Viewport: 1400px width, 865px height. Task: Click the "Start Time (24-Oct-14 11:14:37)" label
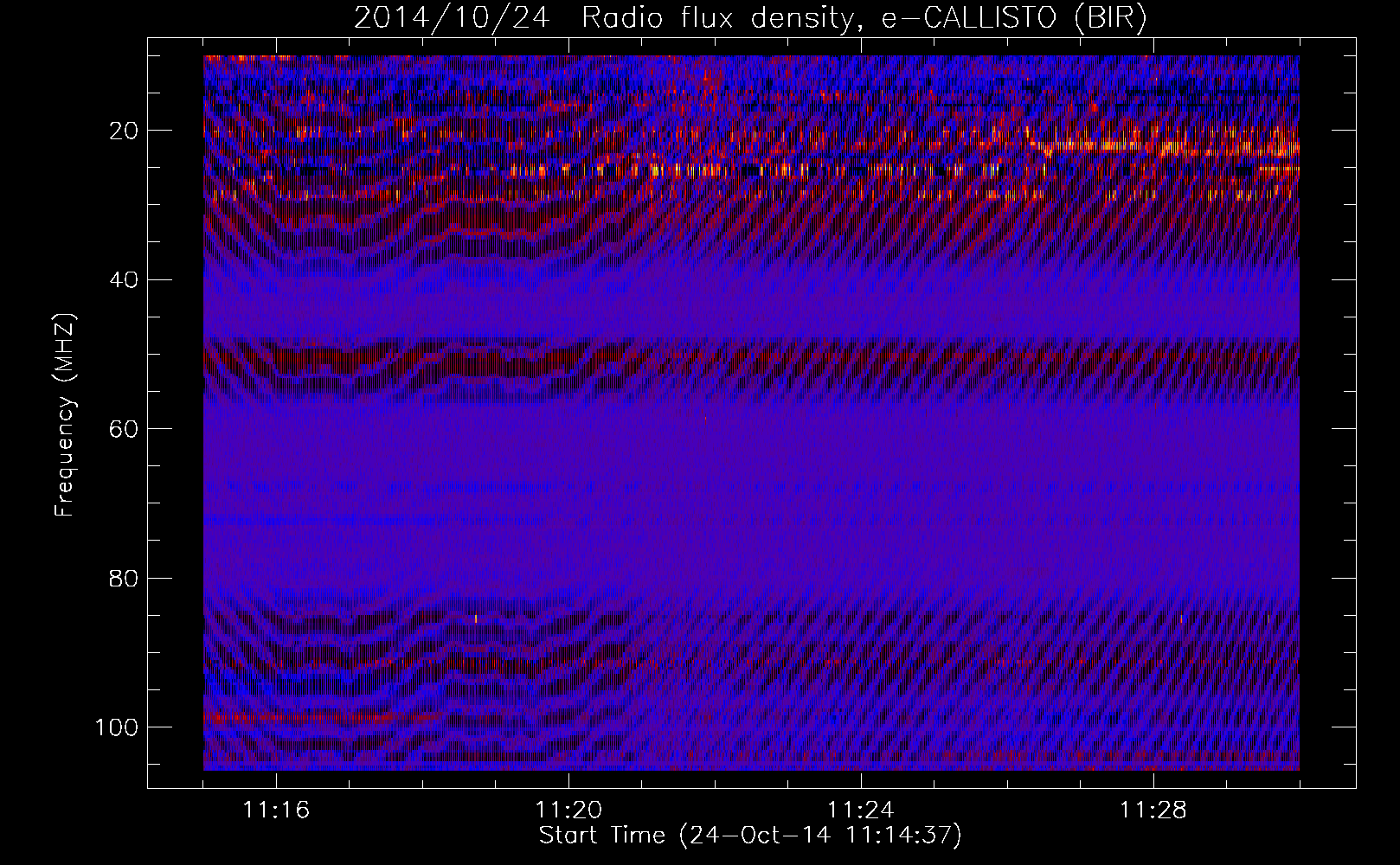coord(750,836)
